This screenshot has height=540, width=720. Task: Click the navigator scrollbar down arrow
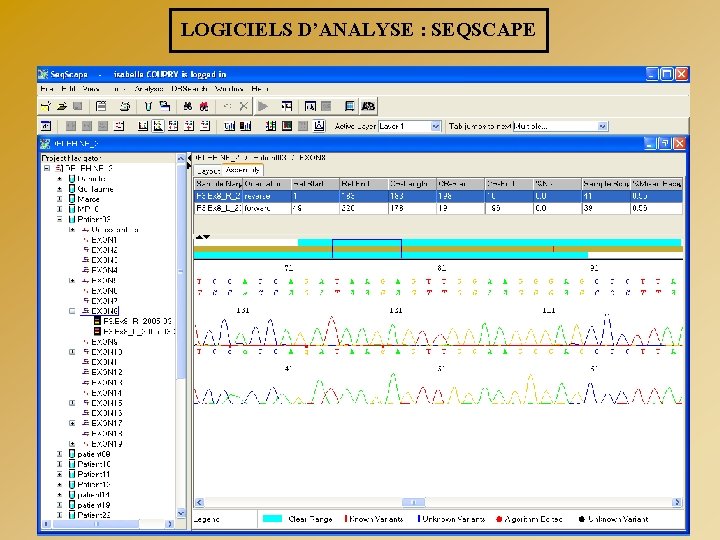pos(181,513)
